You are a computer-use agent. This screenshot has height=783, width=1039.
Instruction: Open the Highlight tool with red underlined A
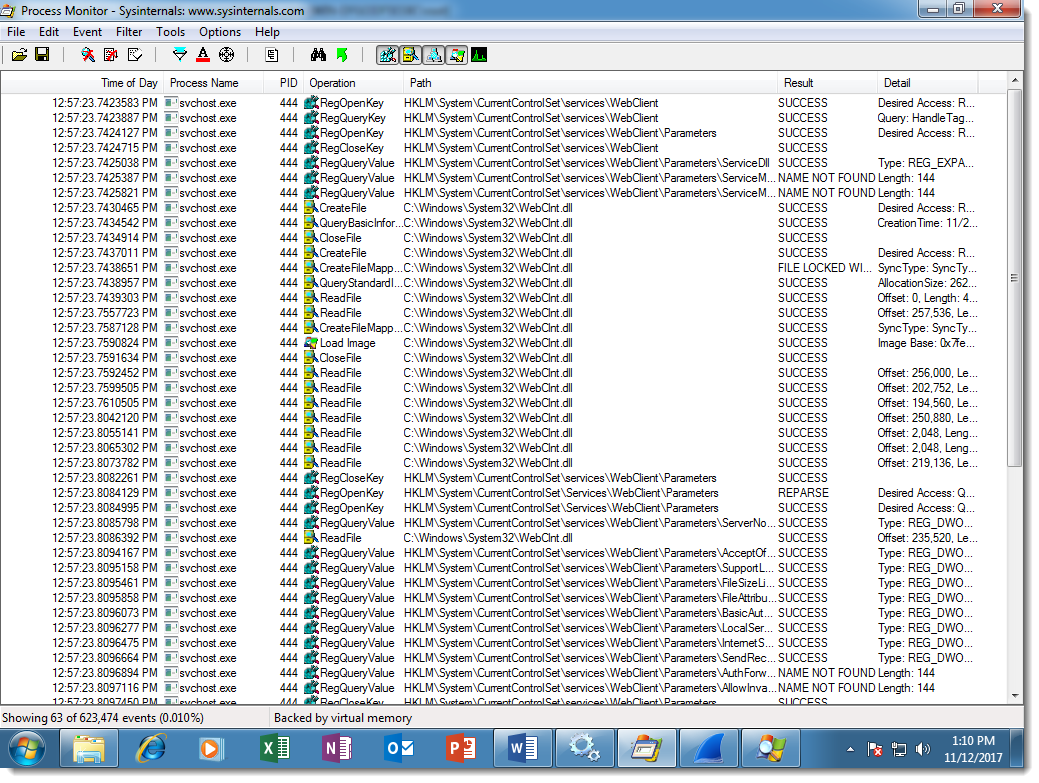pyautogui.click(x=203, y=54)
